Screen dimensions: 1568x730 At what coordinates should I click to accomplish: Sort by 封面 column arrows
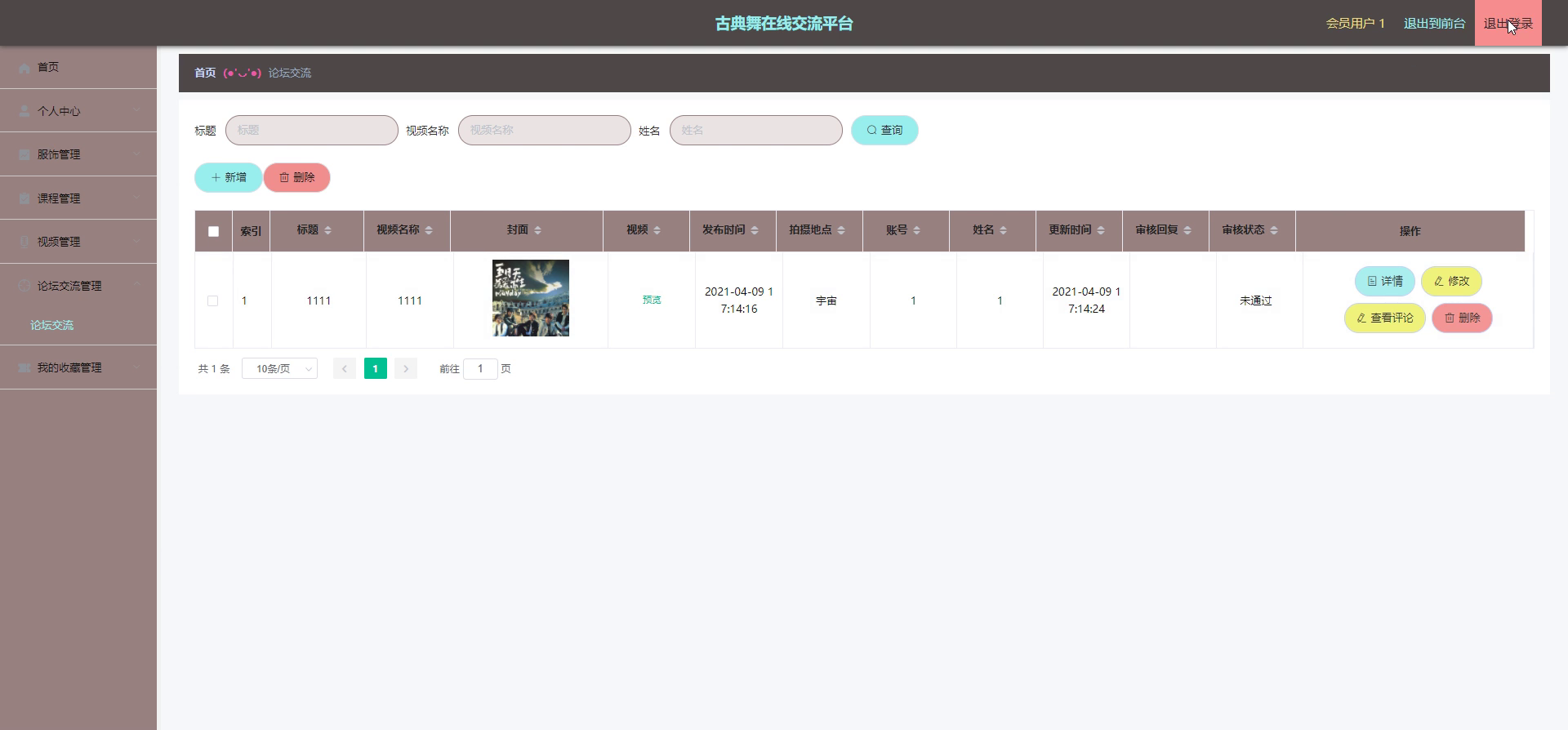(537, 230)
